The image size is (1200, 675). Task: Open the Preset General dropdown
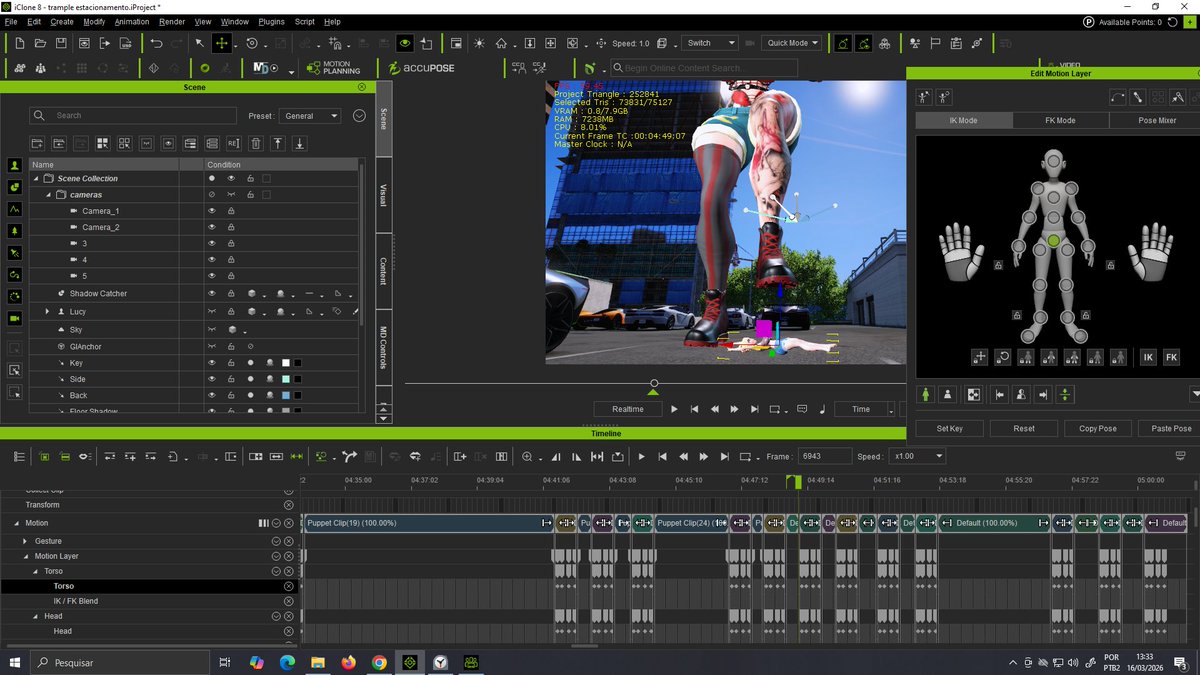pyautogui.click(x=310, y=116)
